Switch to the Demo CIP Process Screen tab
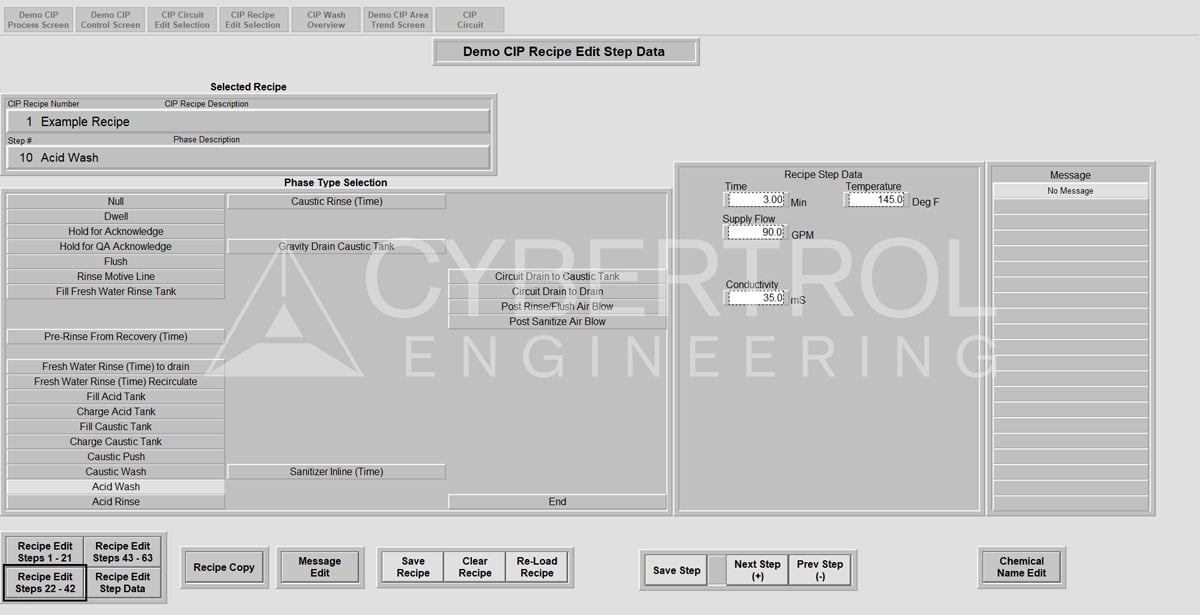Image resolution: width=1200 pixels, height=615 pixels. click(38, 18)
